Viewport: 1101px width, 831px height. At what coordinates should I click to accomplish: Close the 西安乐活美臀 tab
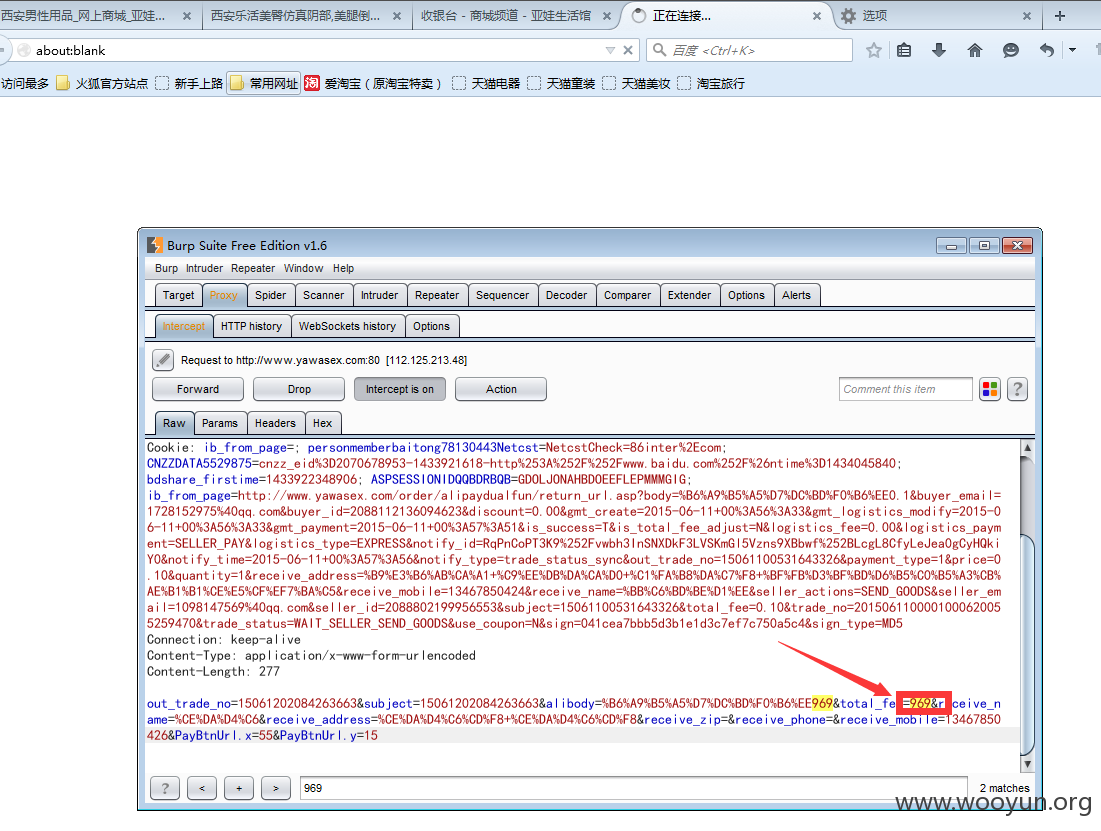click(x=397, y=15)
